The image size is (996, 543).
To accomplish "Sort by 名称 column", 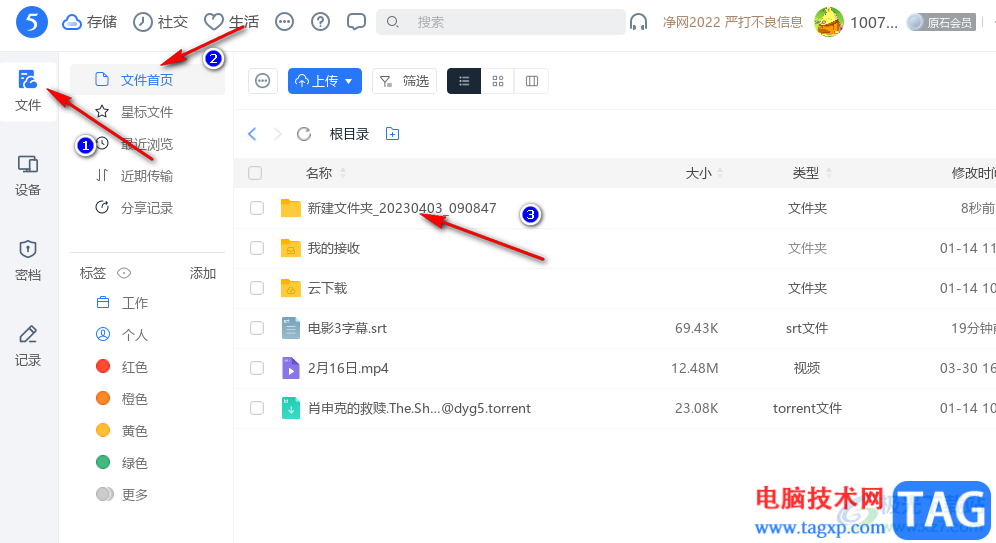I will [325, 173].
